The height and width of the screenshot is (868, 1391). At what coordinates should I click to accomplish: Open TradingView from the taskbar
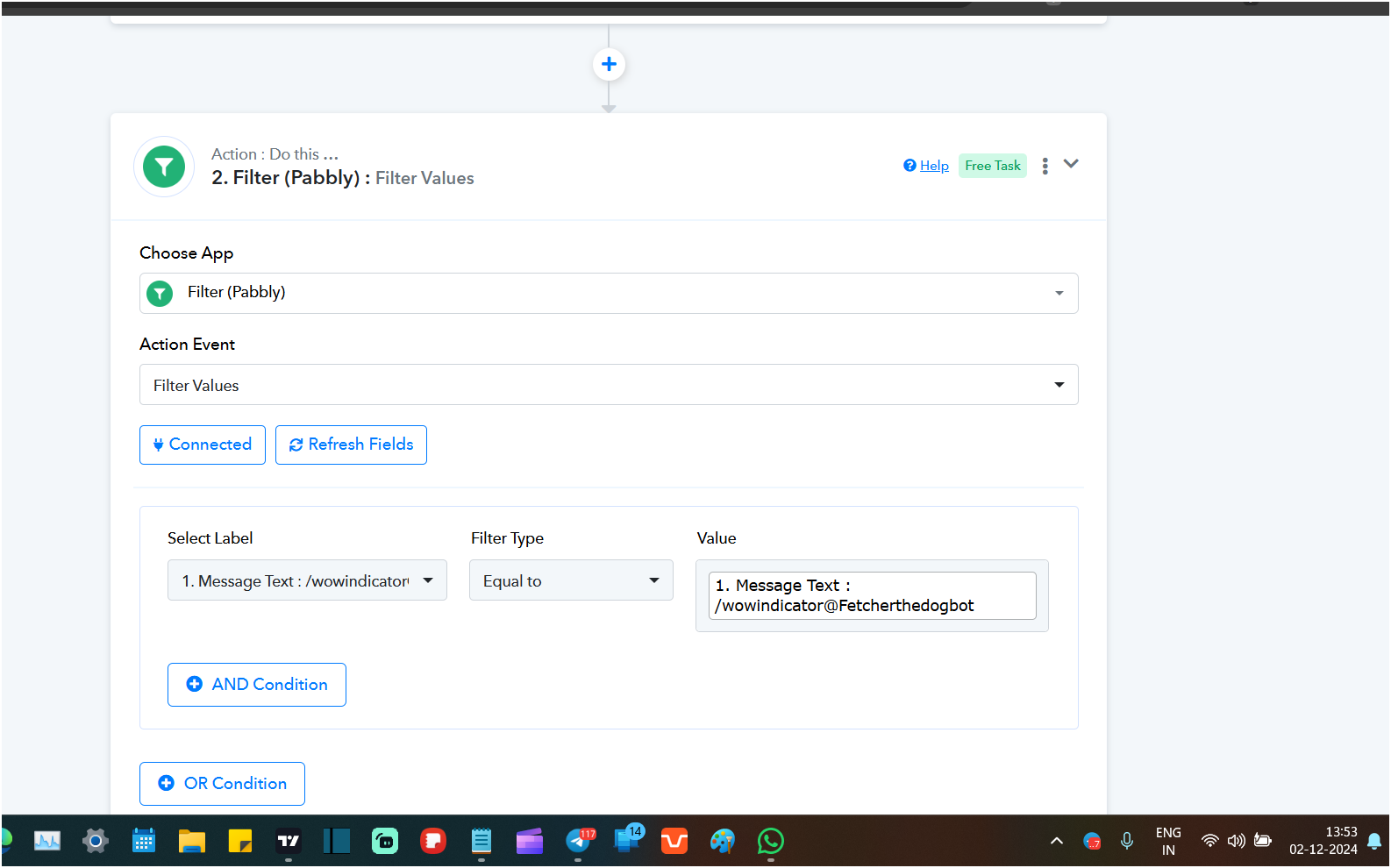coord(289,842)
